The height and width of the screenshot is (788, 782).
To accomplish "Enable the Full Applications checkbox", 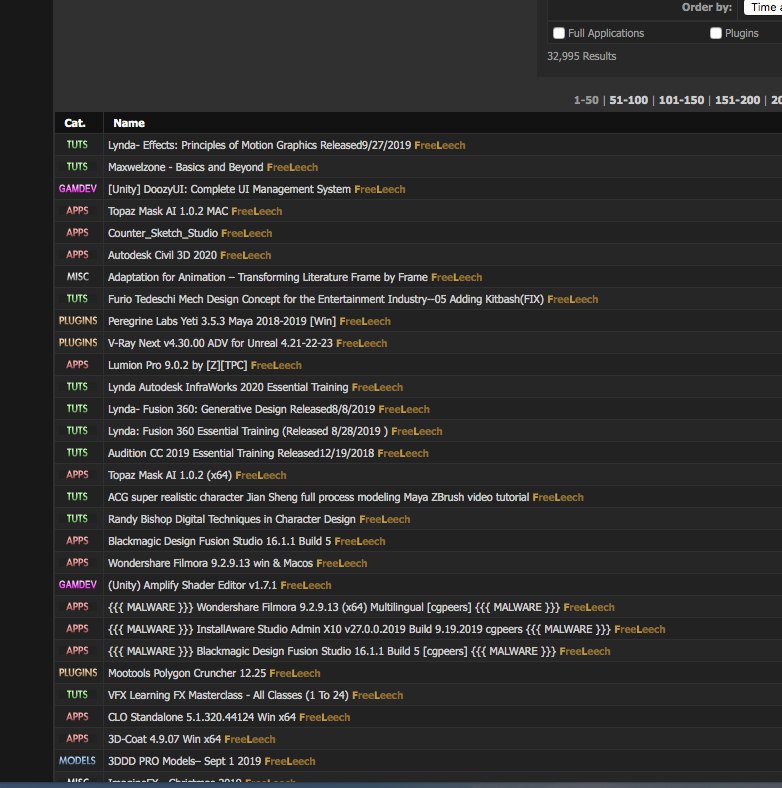I will [x=558, y=33].
